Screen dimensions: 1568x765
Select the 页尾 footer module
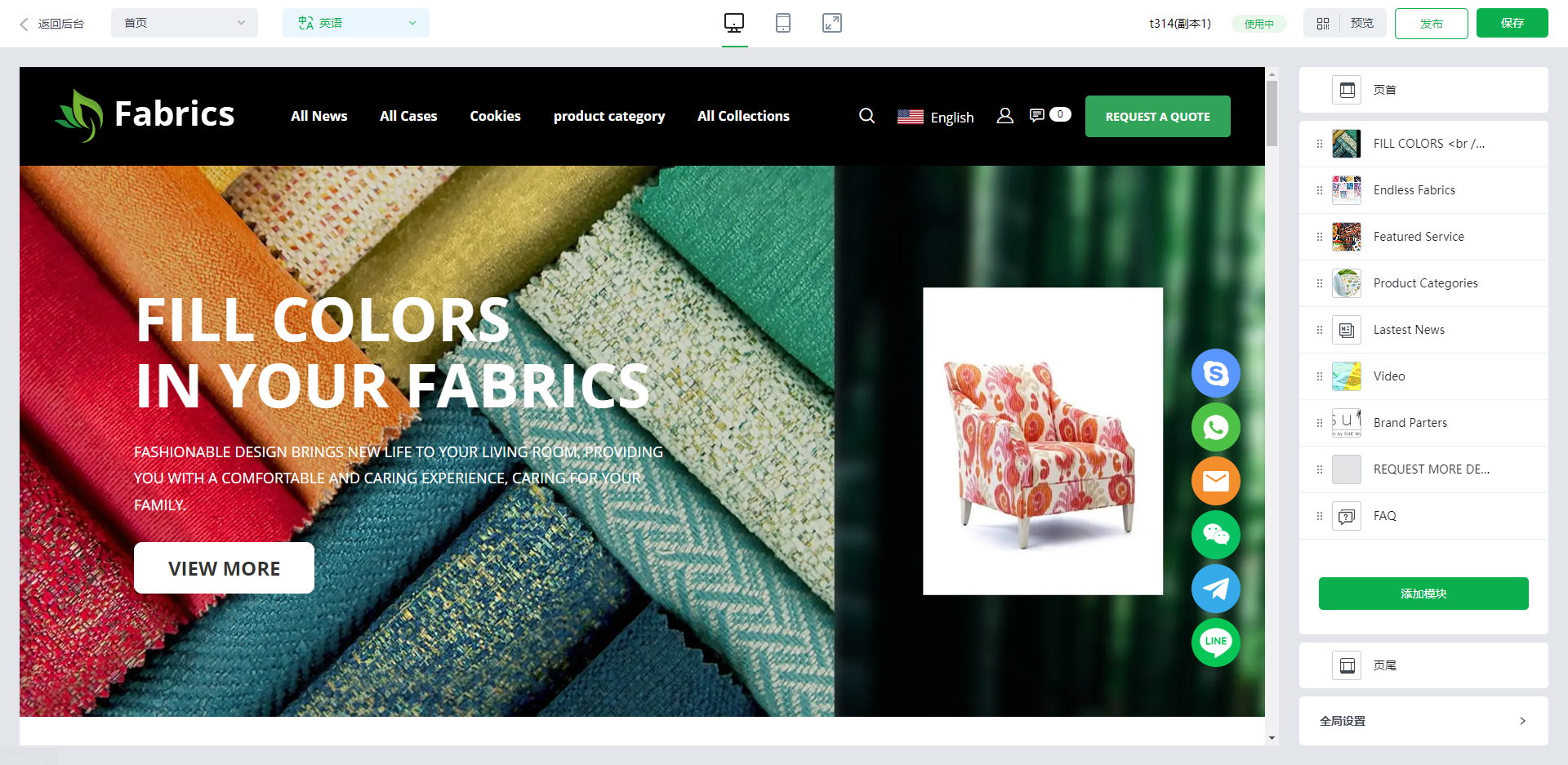click(x=1423, y=665)
